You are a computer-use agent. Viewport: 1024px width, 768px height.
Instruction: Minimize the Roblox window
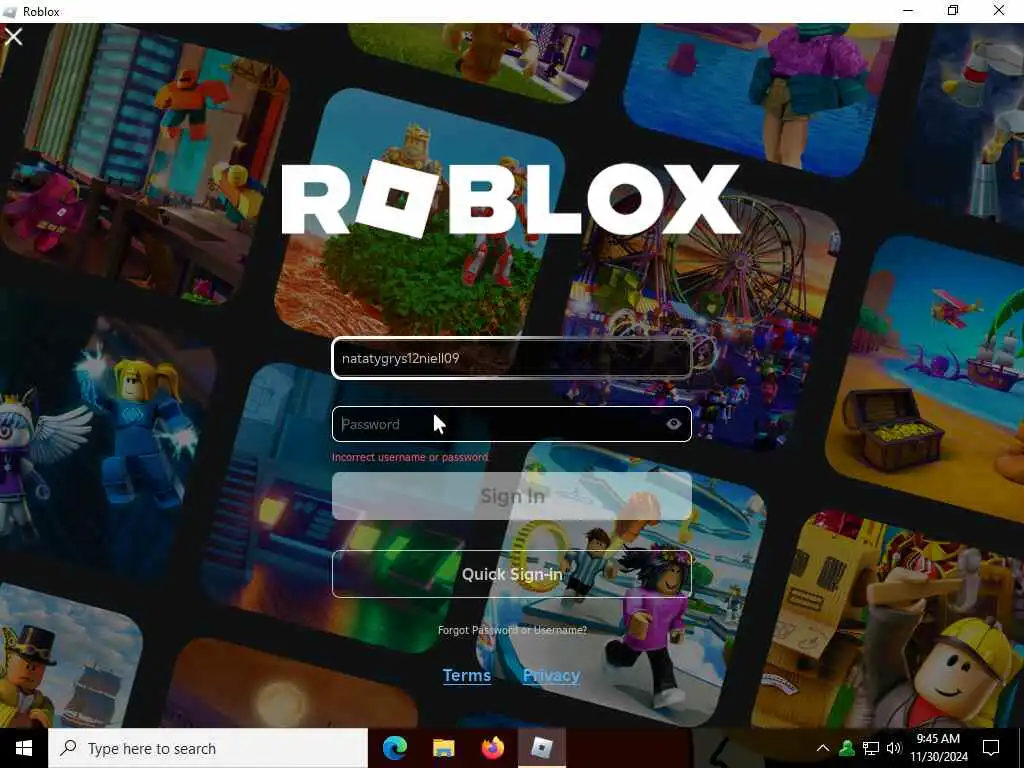(908, 10)
